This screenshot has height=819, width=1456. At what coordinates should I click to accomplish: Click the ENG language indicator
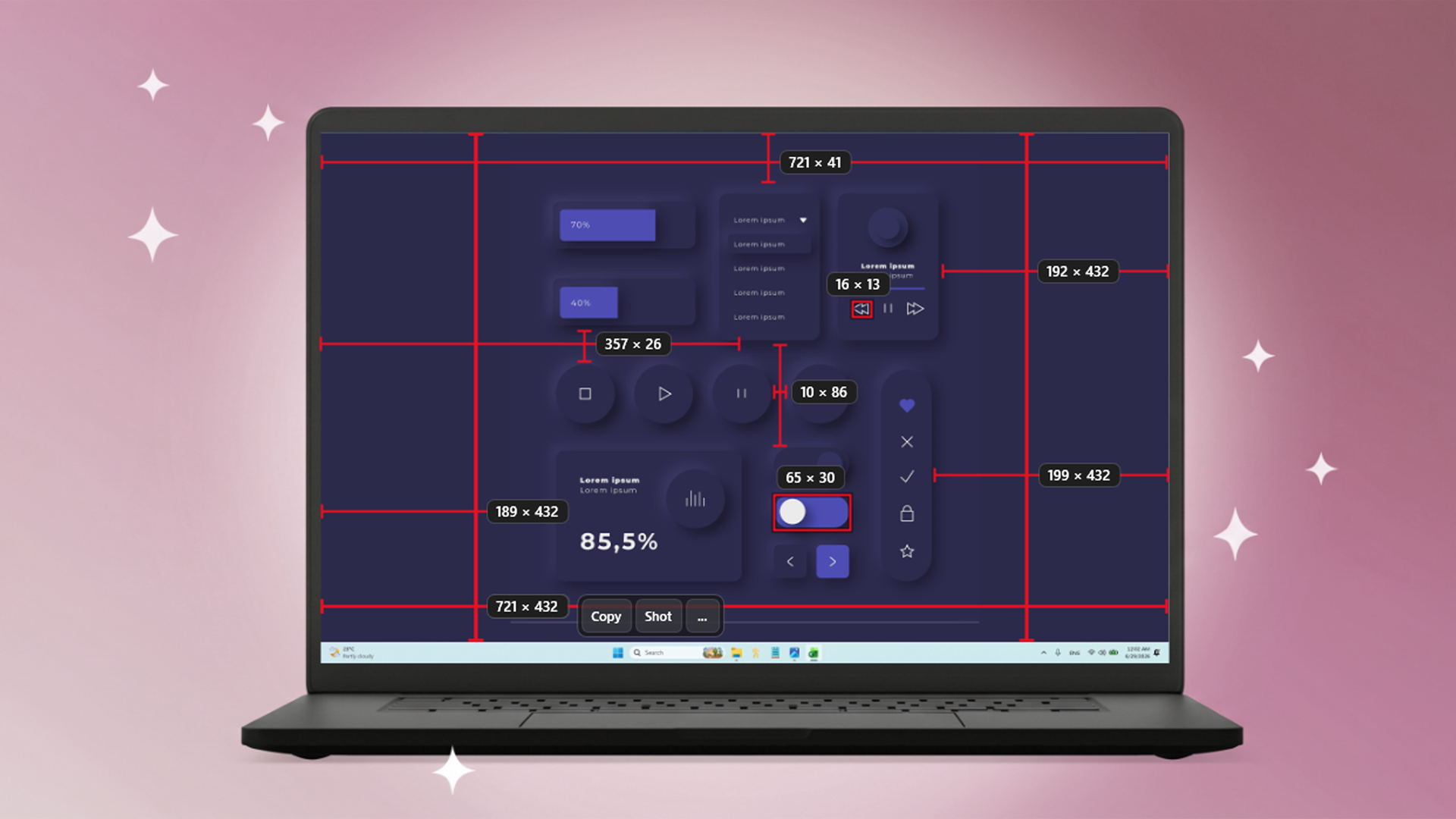(1075, 653)
